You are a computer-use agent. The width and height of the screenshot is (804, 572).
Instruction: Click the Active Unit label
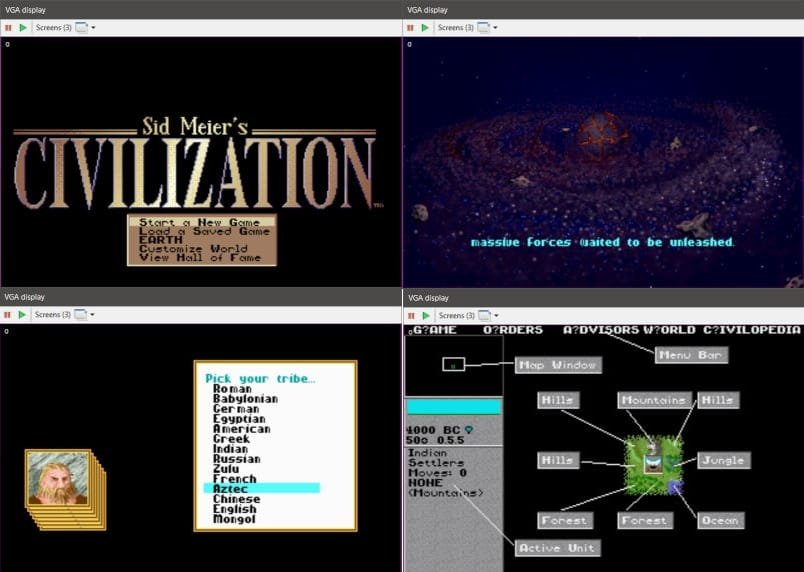(557, 548)
